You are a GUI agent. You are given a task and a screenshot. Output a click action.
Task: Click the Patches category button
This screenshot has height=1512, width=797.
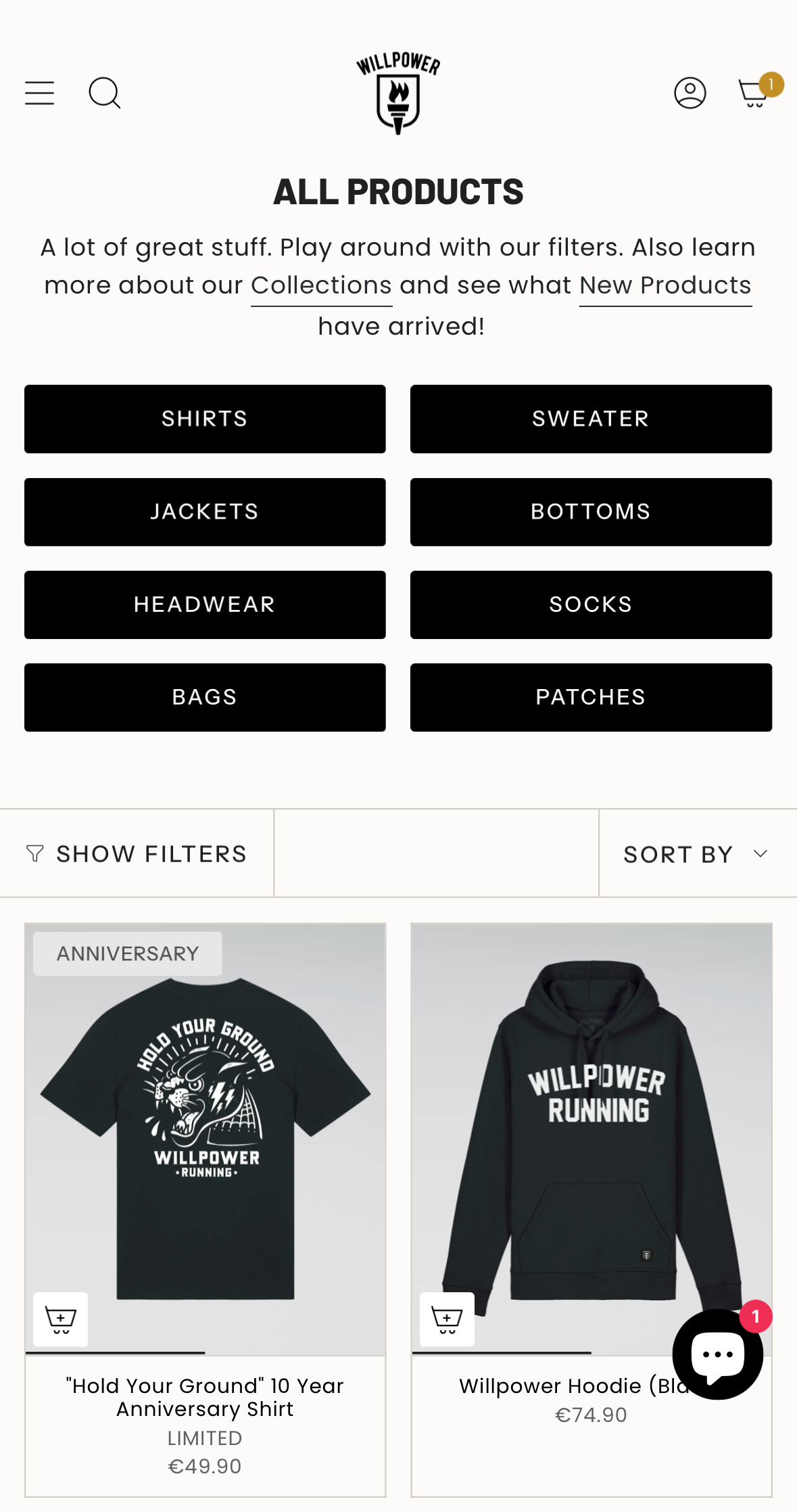tap(591, 697)
